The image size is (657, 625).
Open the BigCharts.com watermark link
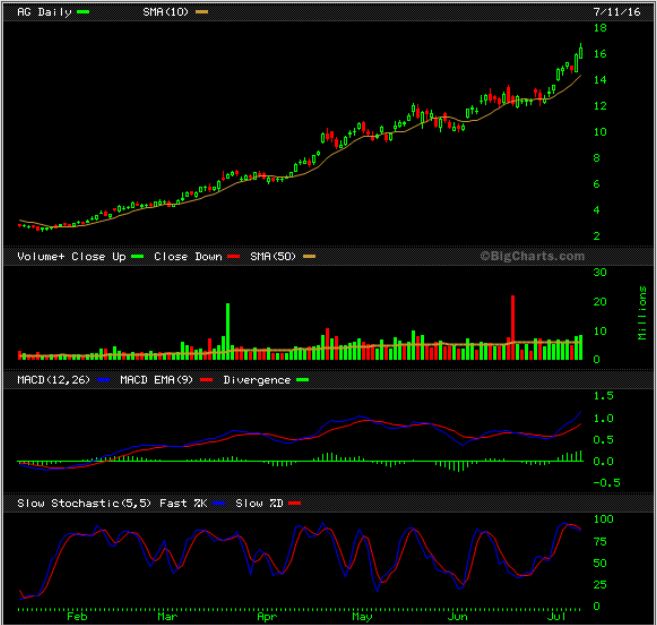(x=531, y=256)
